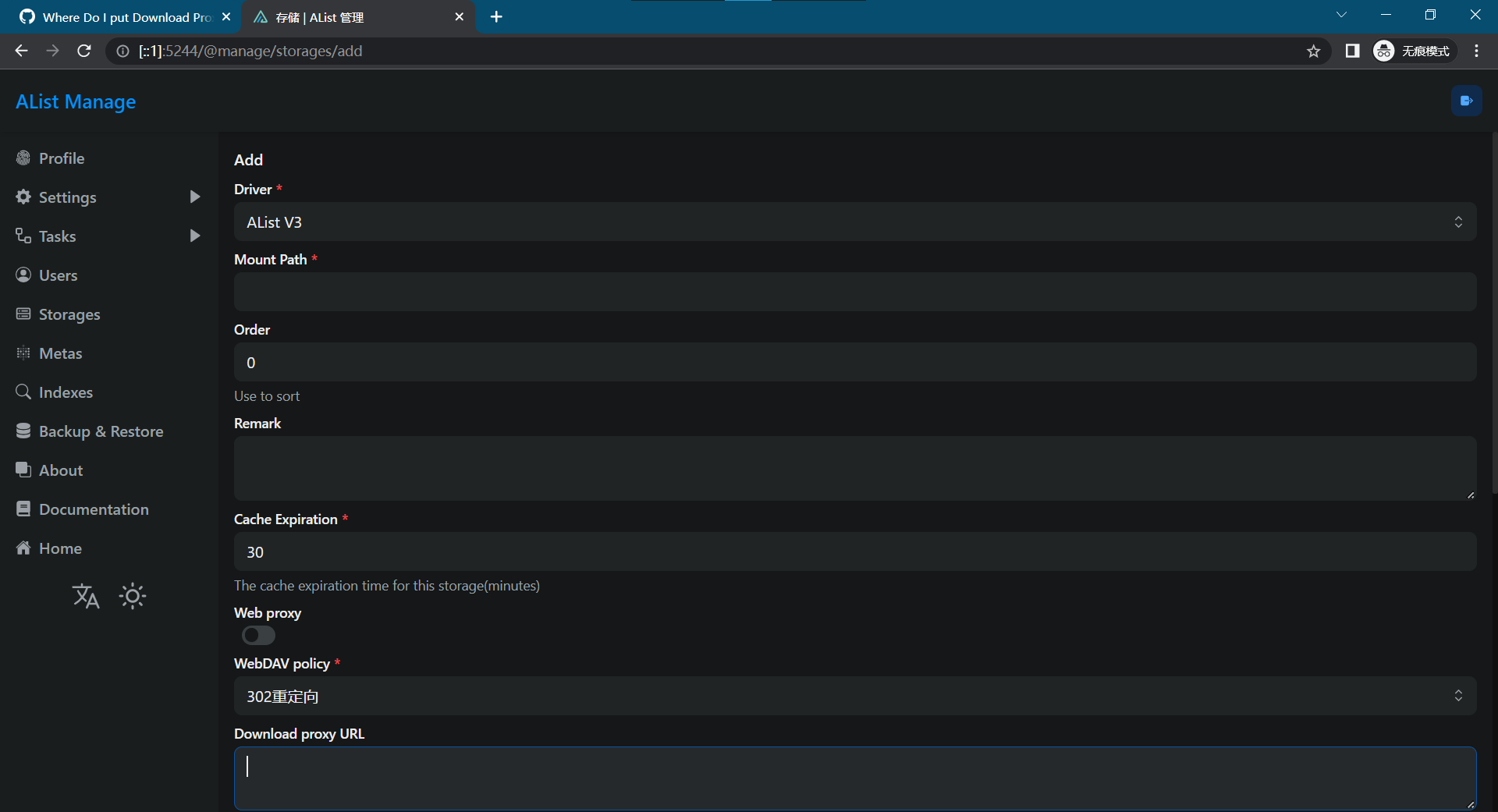
Task: Click the AList Manage title link
Action: [76, 102]
